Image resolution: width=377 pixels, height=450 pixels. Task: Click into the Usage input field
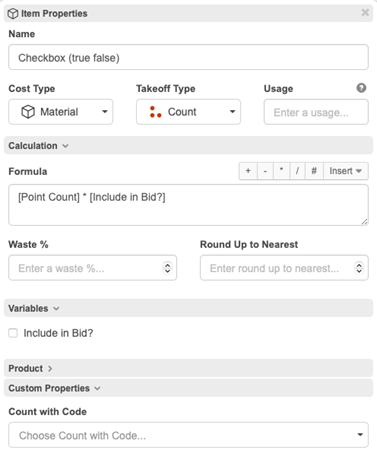tap(316, 112)
